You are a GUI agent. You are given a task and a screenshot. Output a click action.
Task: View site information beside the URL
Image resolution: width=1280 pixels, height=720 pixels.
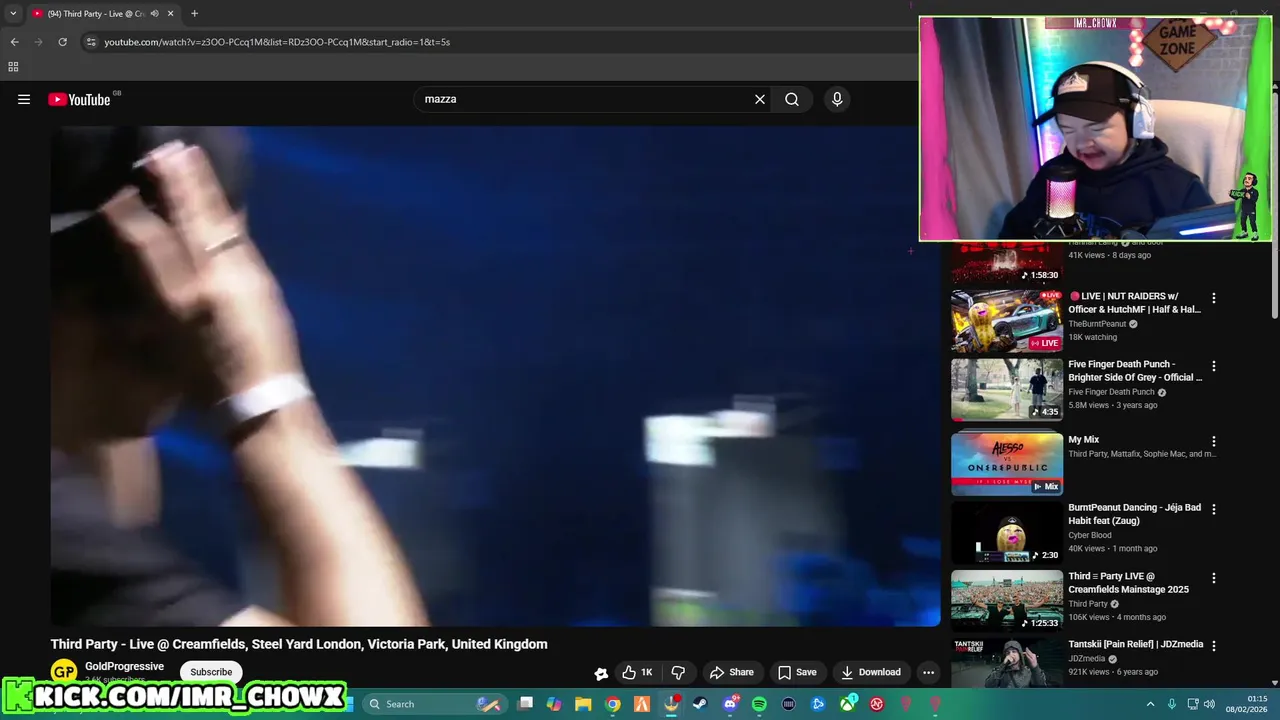click(91, 42)
